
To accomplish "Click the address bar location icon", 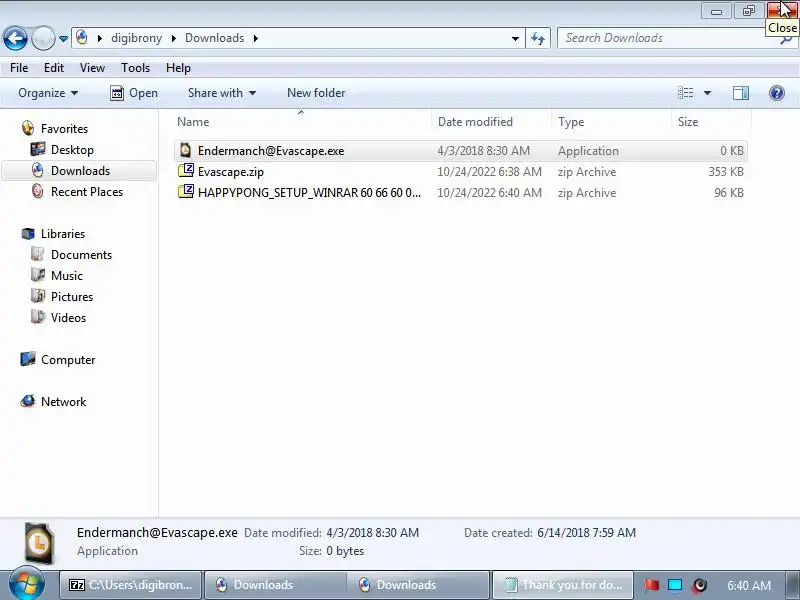I will pyautogui.click(x=82, y=38).
